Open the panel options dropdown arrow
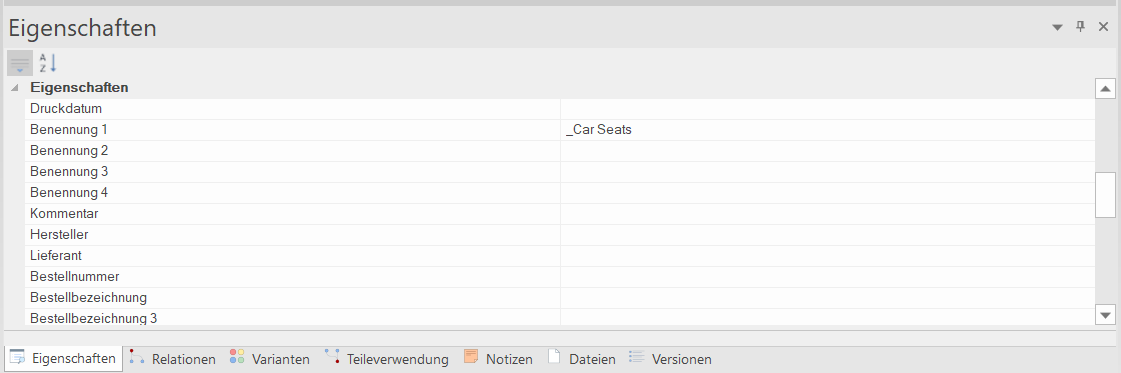Image resolution: width=1121 pixels, height=373 pixels. pos(1057,28)
